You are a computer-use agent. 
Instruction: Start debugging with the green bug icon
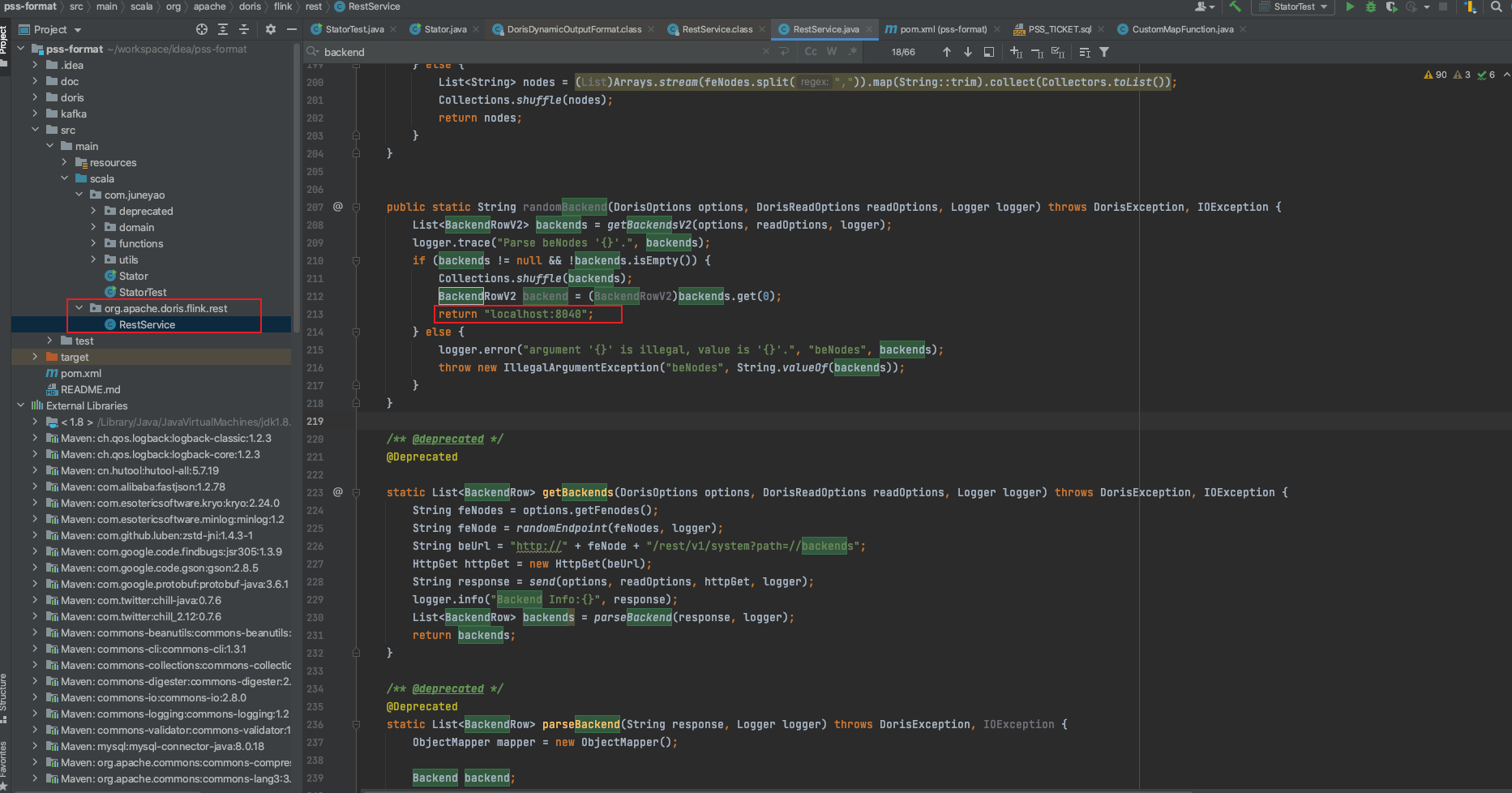pos(1371,6)
